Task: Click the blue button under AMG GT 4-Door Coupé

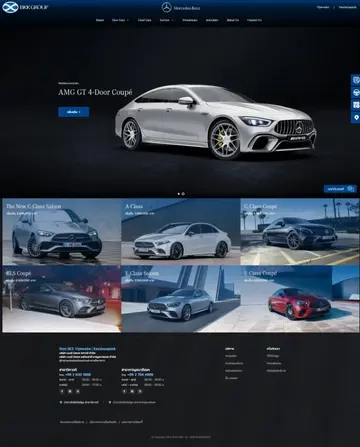Action: click(x=74, y=112)
